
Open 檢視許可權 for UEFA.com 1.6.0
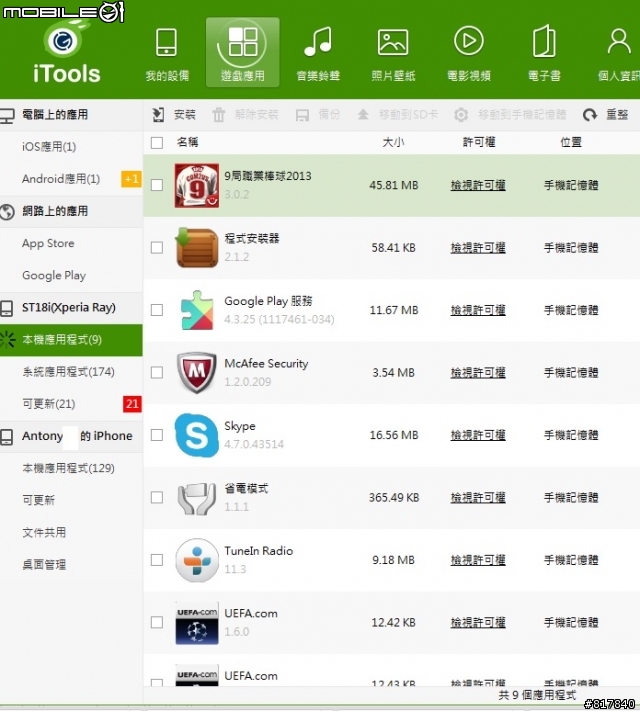(478, 623)
